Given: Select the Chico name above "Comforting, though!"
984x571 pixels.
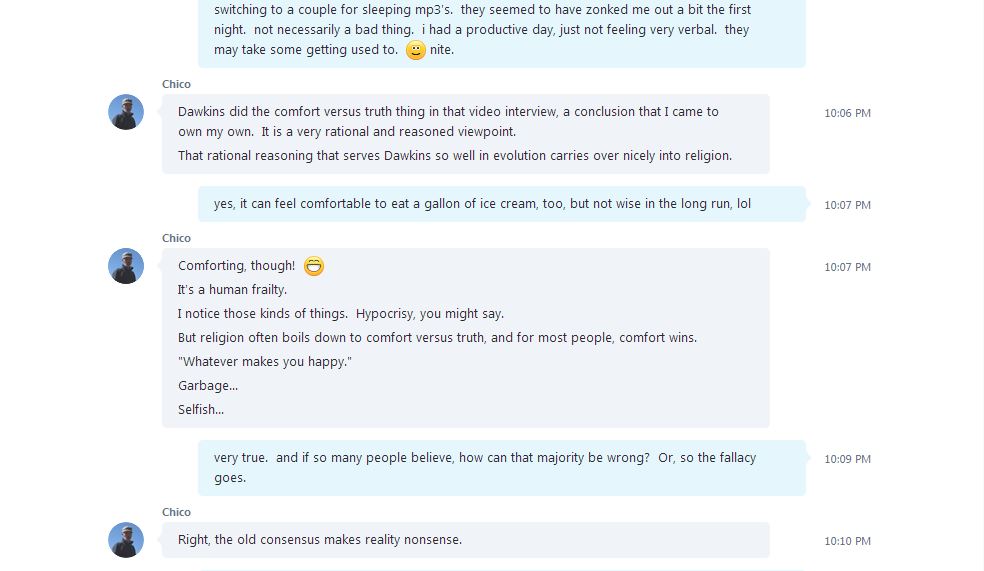Looking at the screenshot, I should pyautogui.click(x=176, y=238).
